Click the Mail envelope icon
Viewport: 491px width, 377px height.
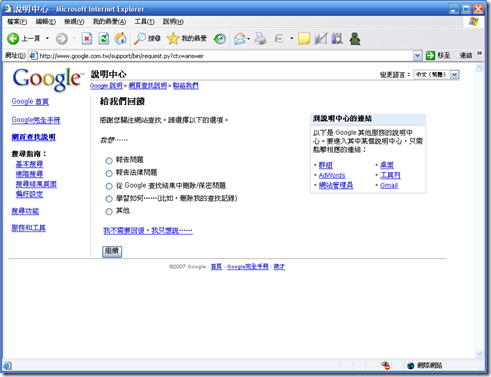240,39
